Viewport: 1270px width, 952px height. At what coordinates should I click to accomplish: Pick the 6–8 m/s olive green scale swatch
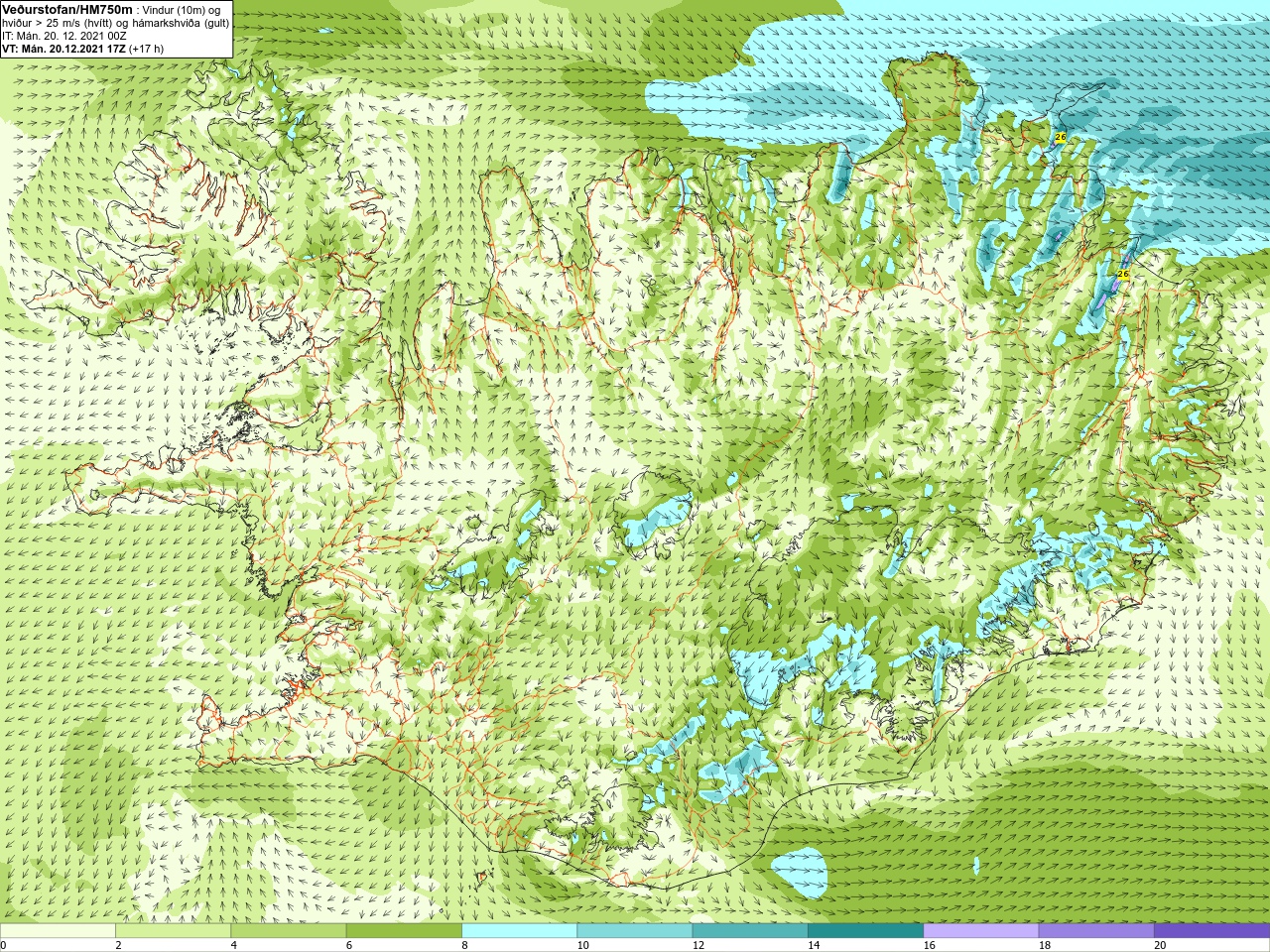click(x=404, y=931)
